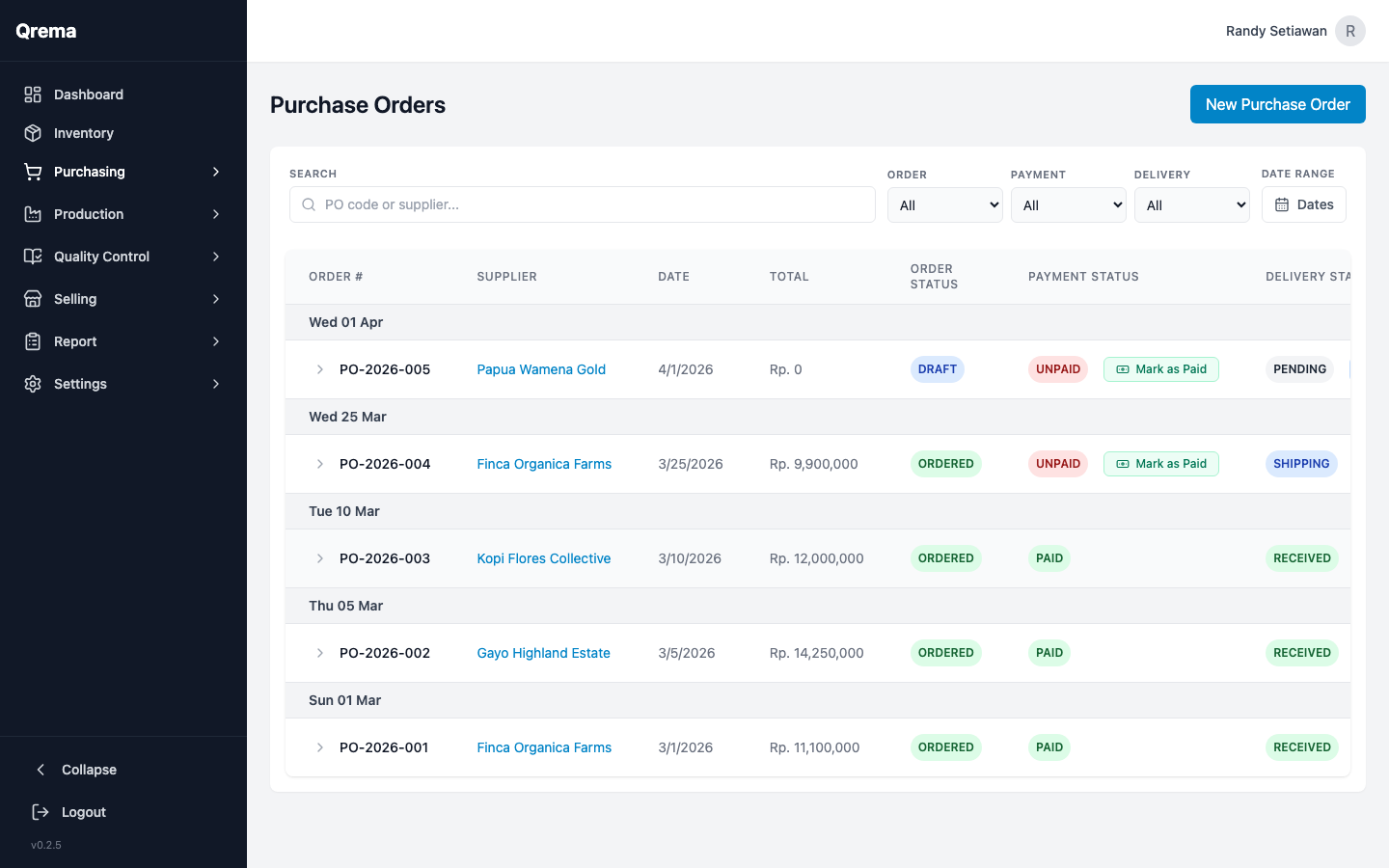Open the Payment filter dropdown
1389x868 pixels.
1068,204
